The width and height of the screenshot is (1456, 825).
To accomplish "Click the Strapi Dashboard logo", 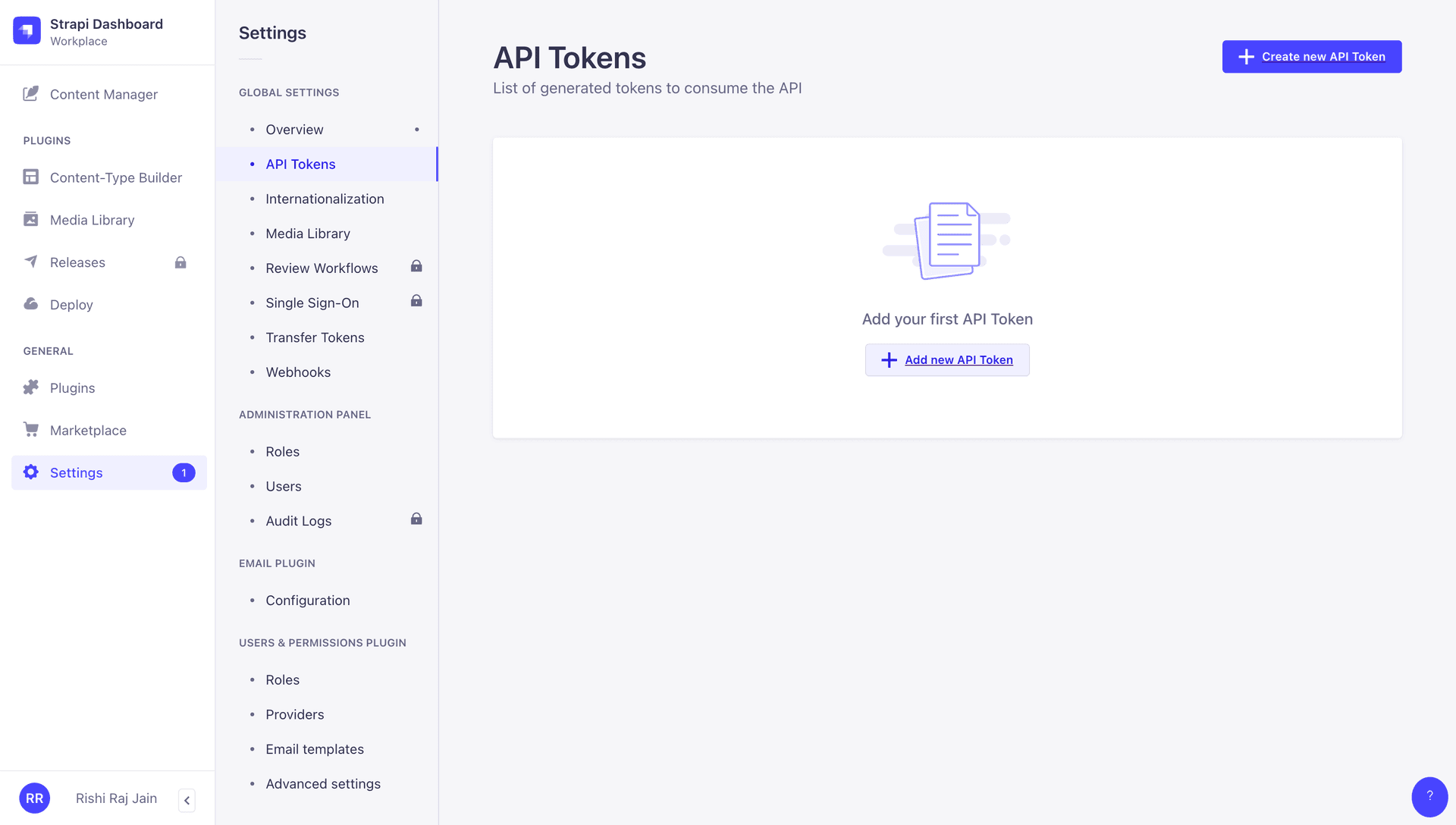I will click(27, 30).
